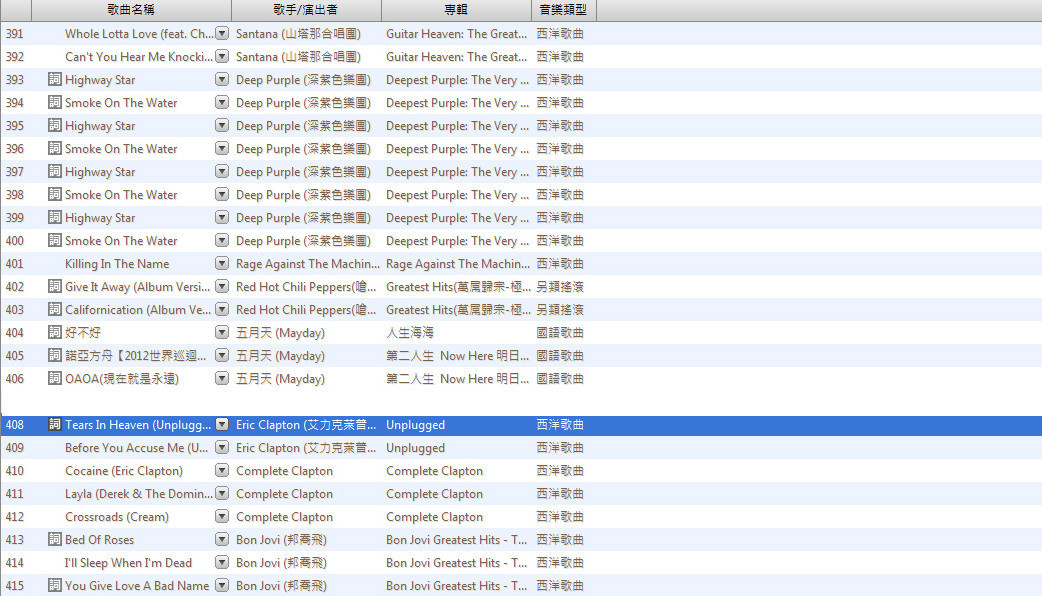Expand dropdown arrow for Whole Lotta Love

point(222,33)
